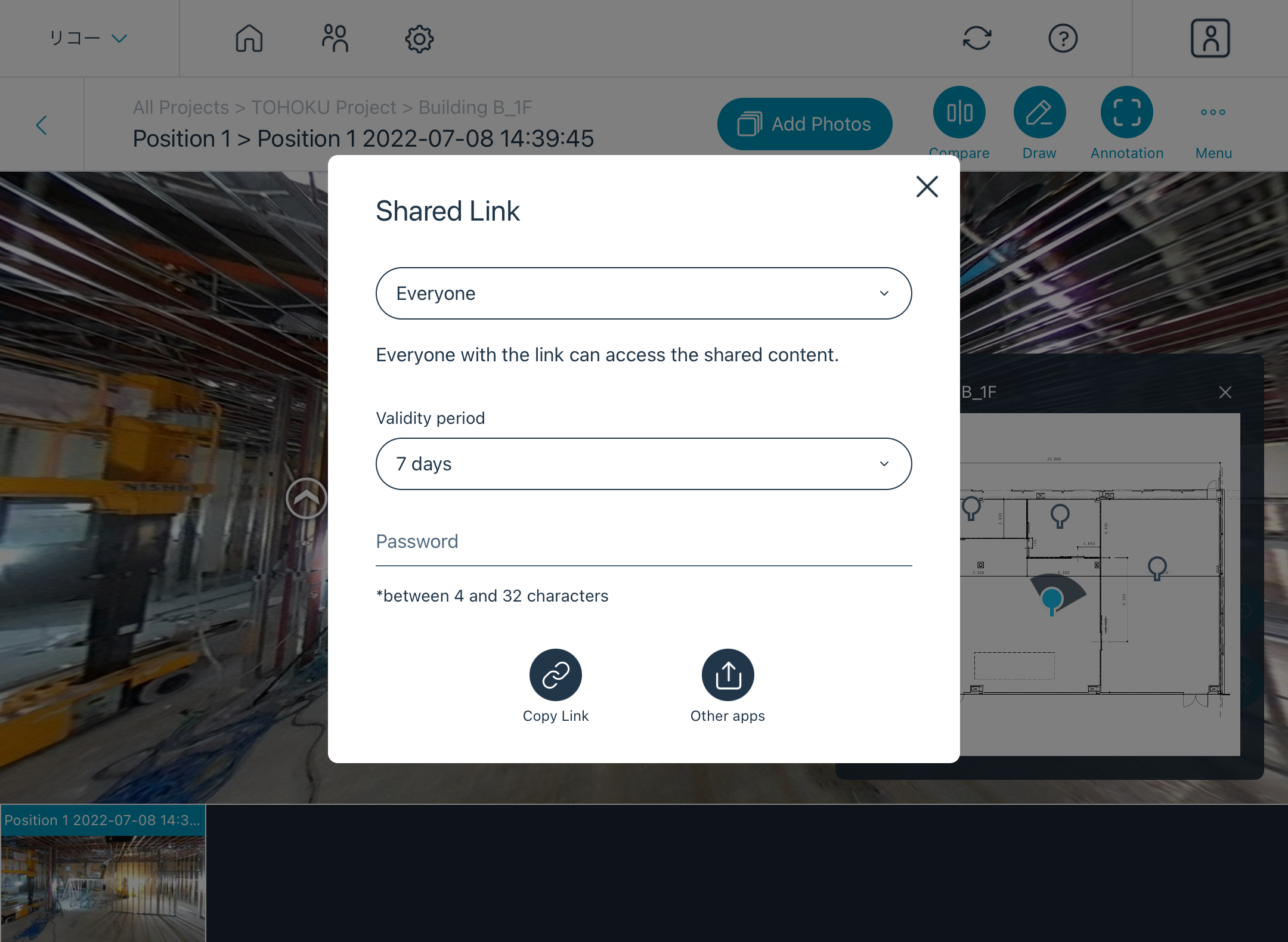The image size is (1288, 942).
Task: Select the Draw pencil tool
Action: click(1039, 112)
